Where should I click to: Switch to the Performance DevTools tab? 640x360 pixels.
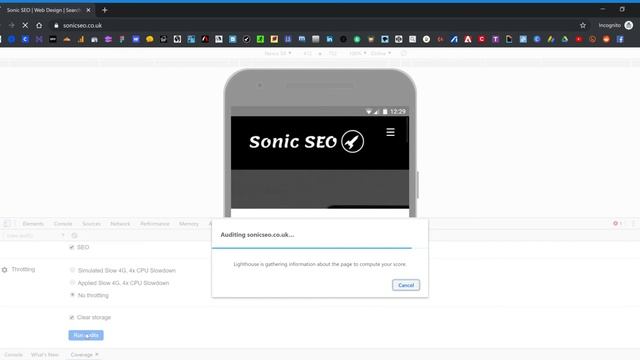click(155, 224)
